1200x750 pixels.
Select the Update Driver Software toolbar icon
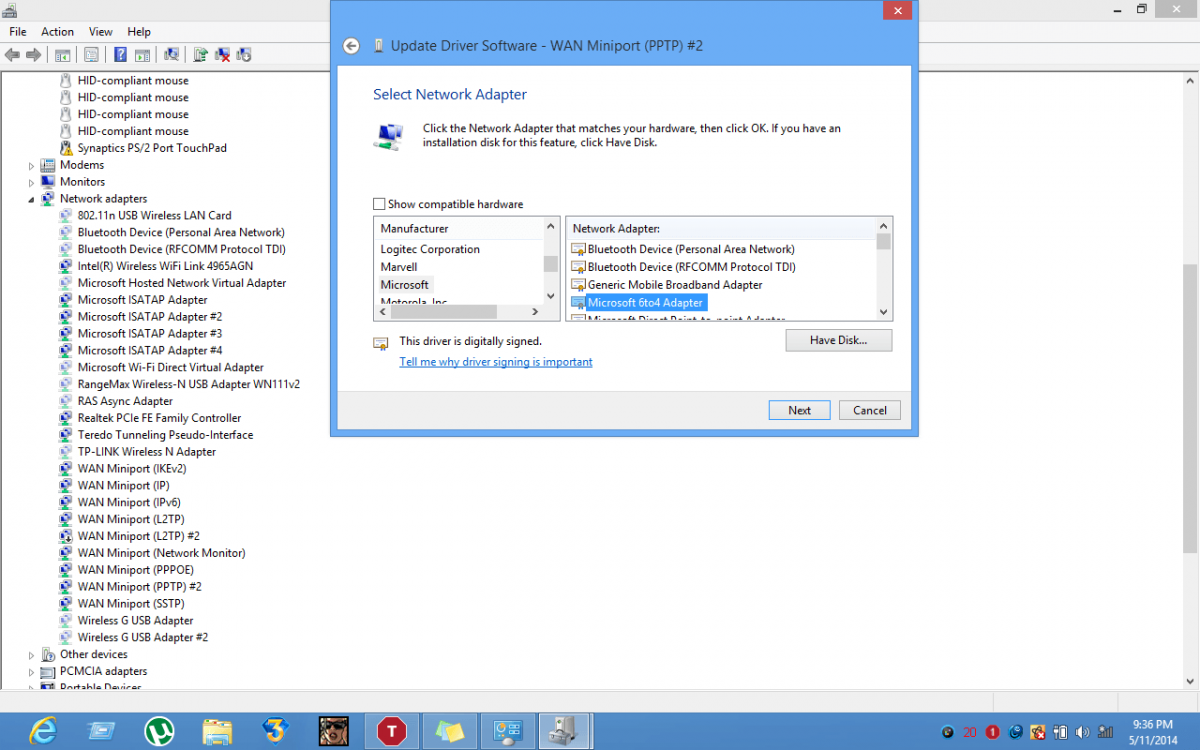coord(201,54)
